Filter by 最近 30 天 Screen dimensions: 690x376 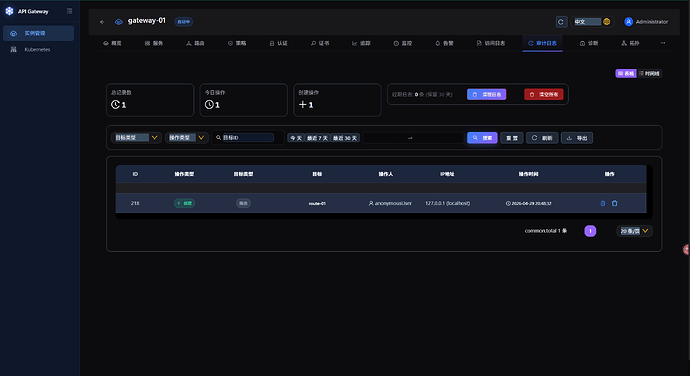click(x=345, y=138)
